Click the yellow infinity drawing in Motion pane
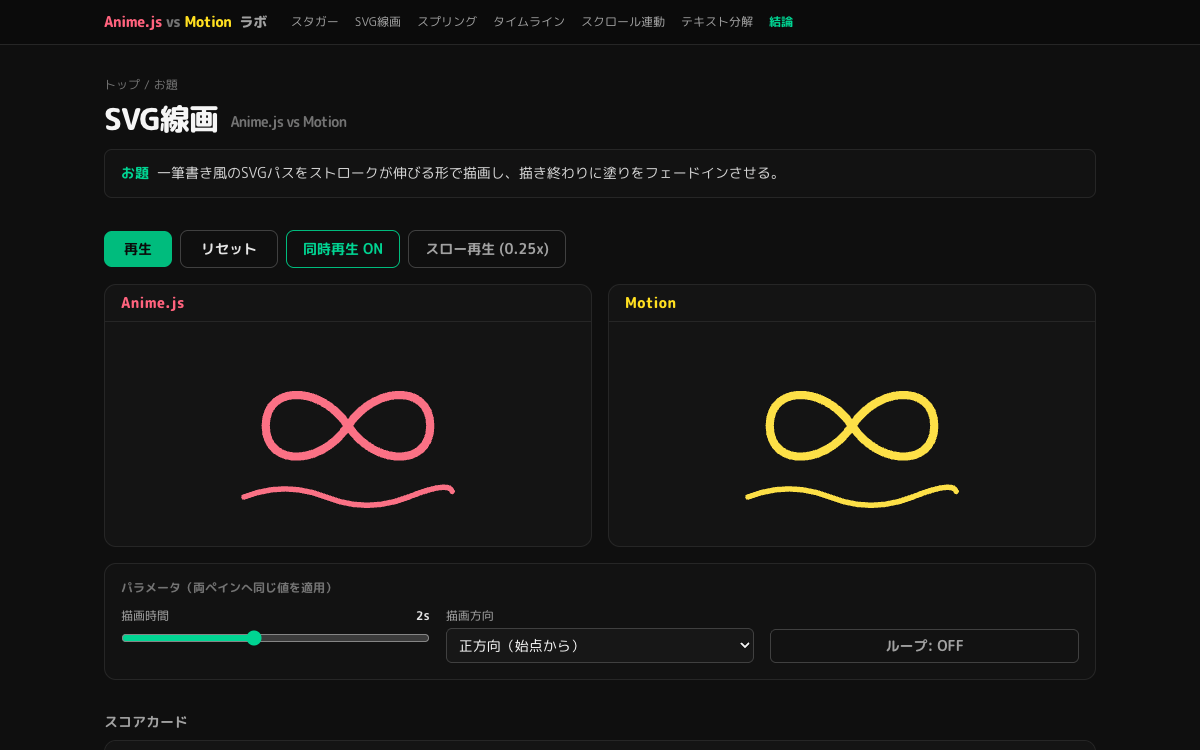 click(852, 425)
